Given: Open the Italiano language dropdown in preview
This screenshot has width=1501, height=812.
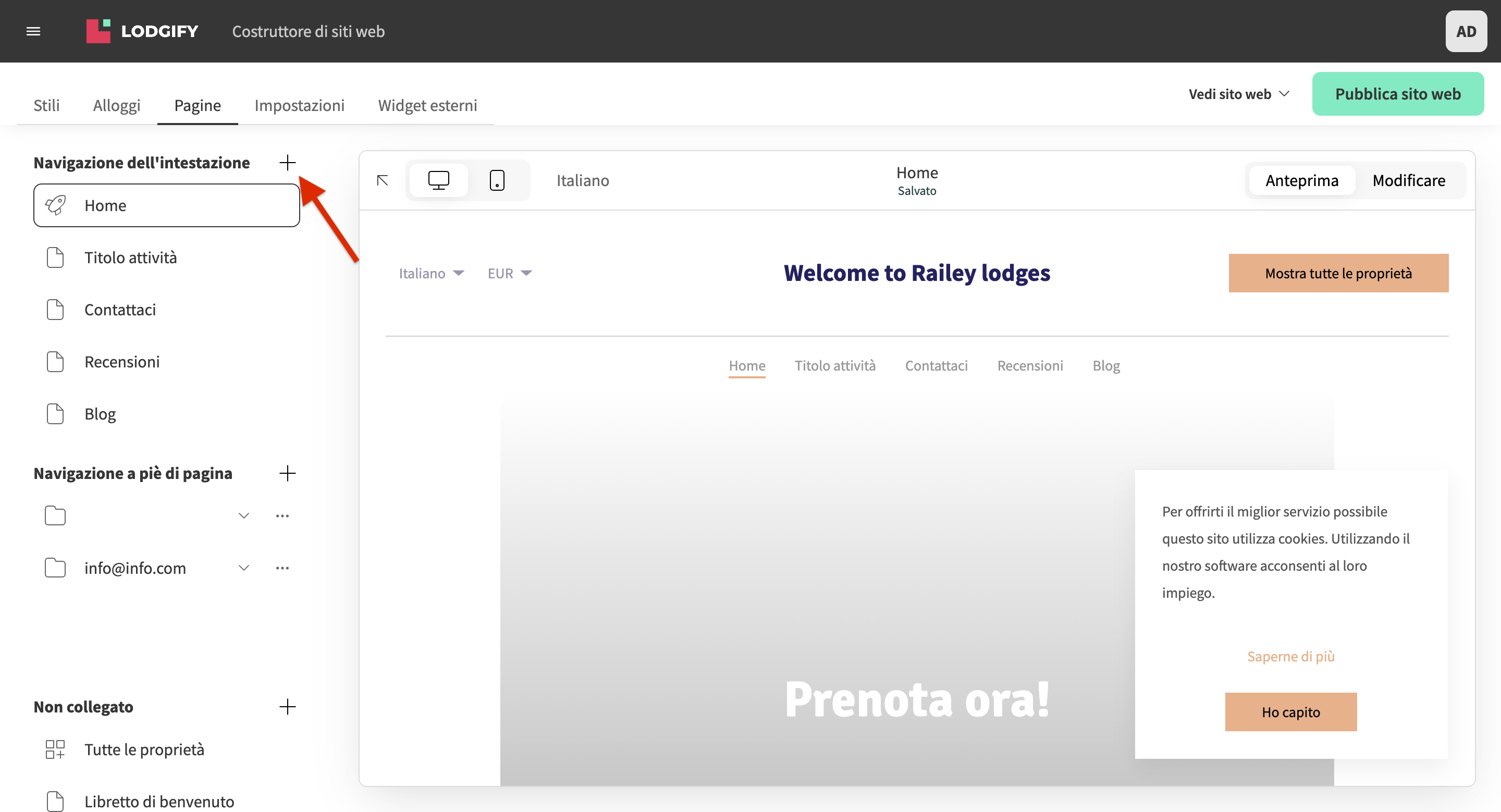Looking at the screenshot, I should click(431, 273).
